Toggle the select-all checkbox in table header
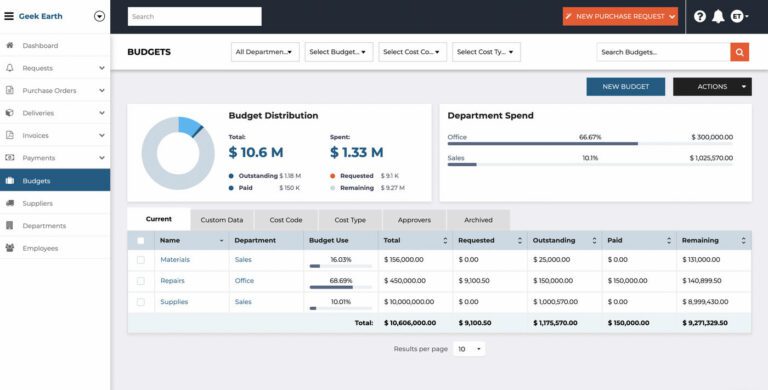This screenshot has height=390, width=768. coord(141,241)
